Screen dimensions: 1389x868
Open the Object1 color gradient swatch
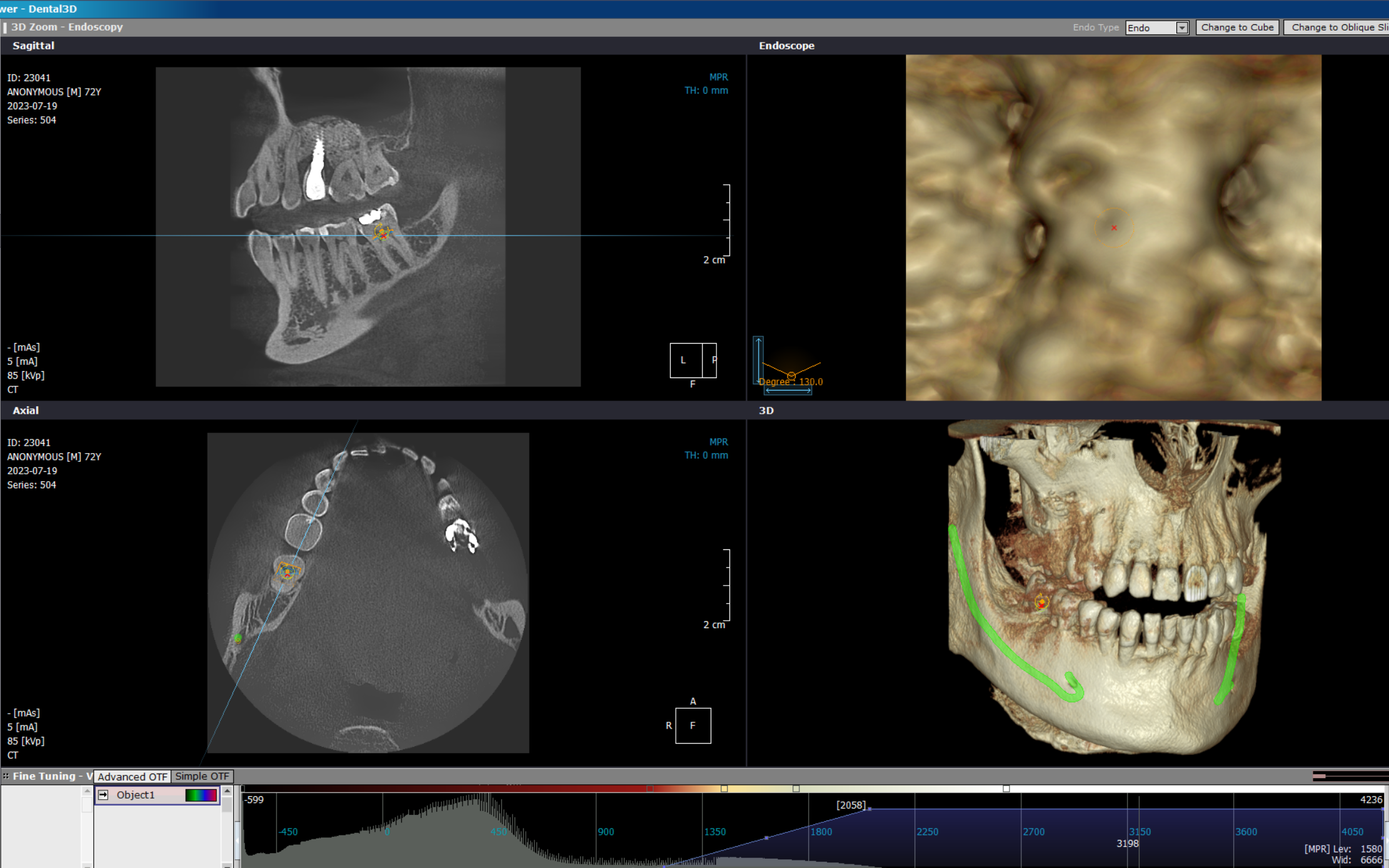201,795
